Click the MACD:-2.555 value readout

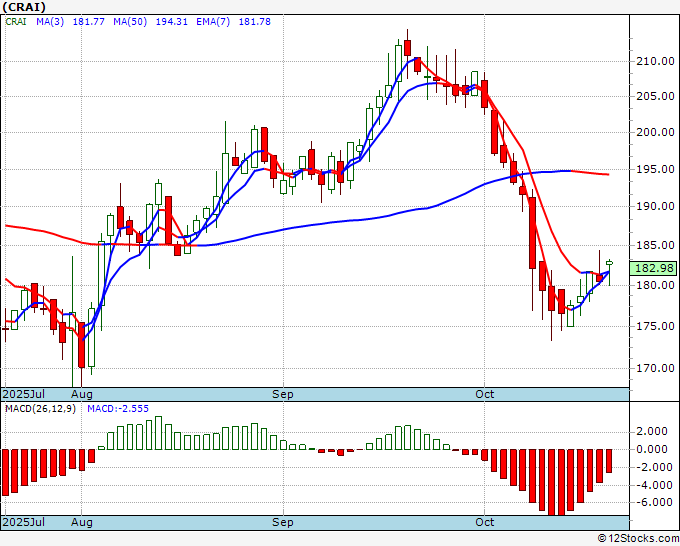(x=118, y=409)
